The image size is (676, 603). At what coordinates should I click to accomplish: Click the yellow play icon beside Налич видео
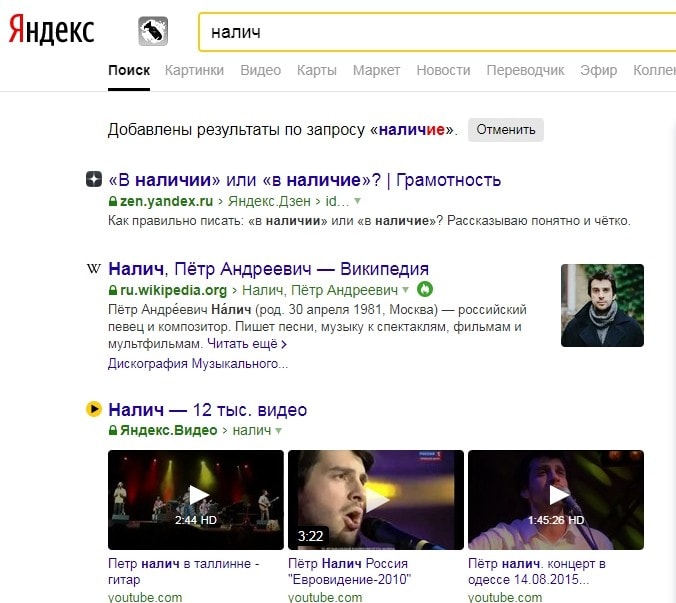pos(94,409)
